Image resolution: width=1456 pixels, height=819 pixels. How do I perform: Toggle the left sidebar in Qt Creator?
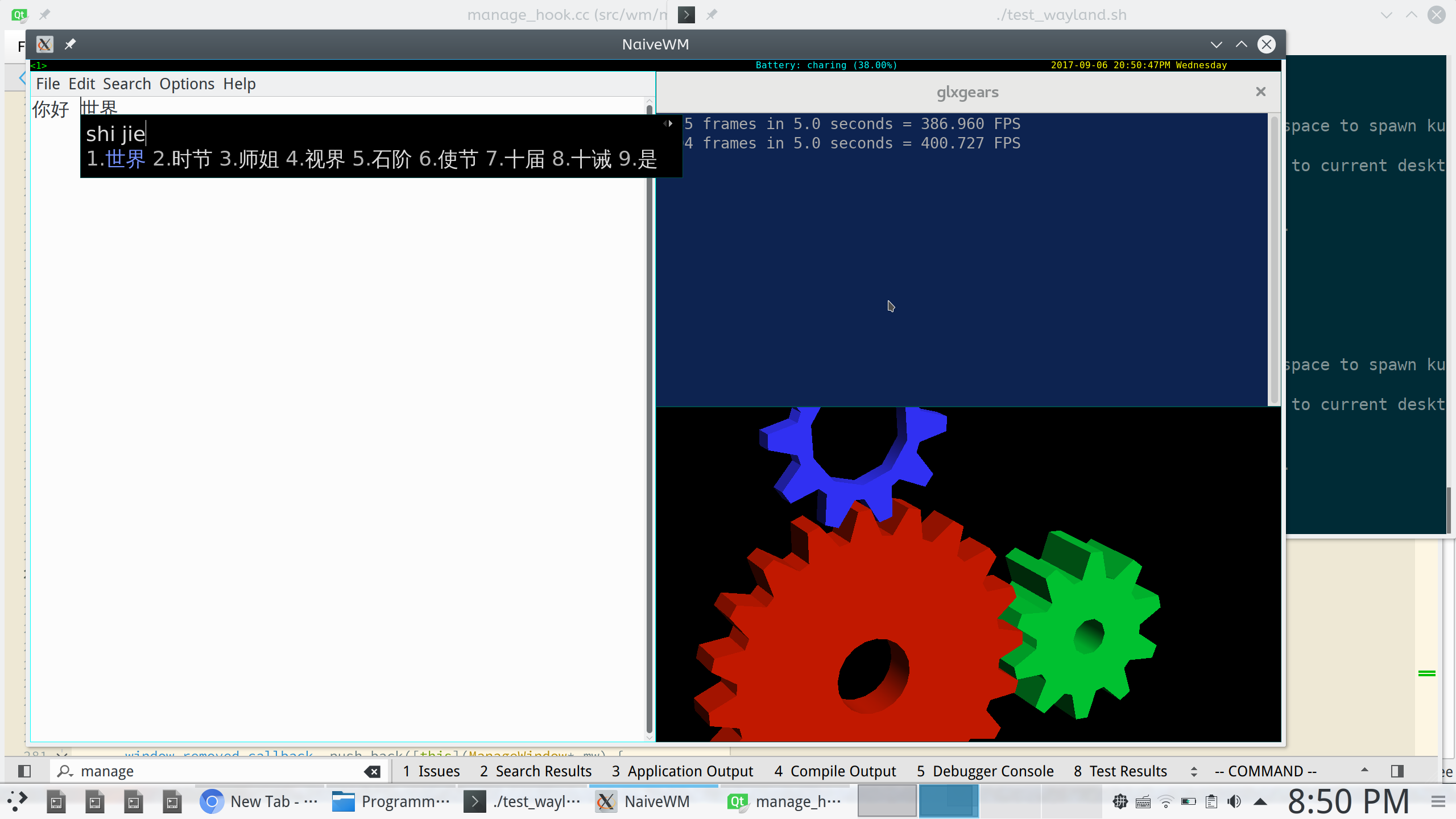coord(24,771)
